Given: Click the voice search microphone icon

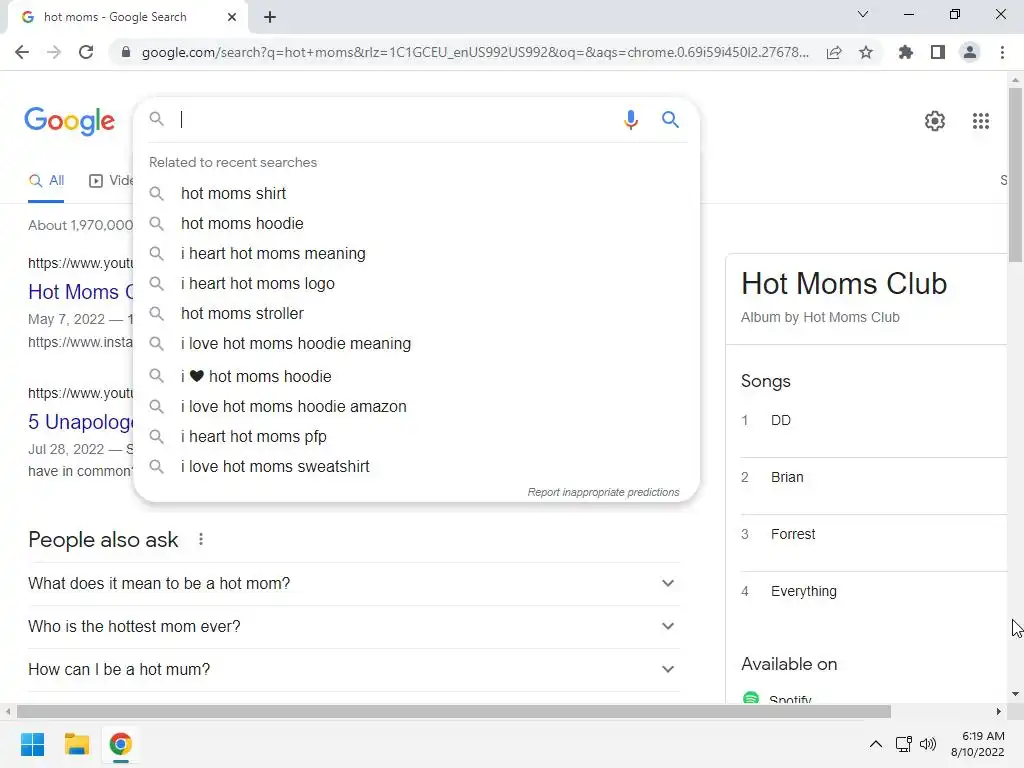Looking at the screenshot, I should 630,120.
